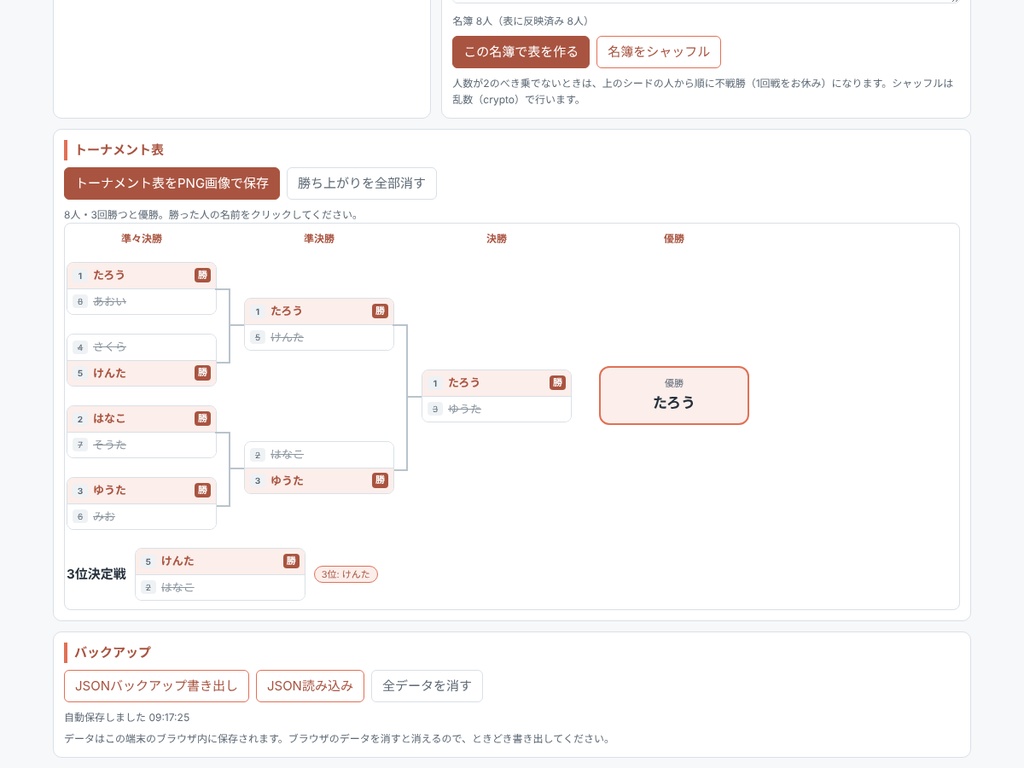Pick みお seed 6 in quarterfinal
The height and width of the screenshot is (768, 1024).
point(142,517)
